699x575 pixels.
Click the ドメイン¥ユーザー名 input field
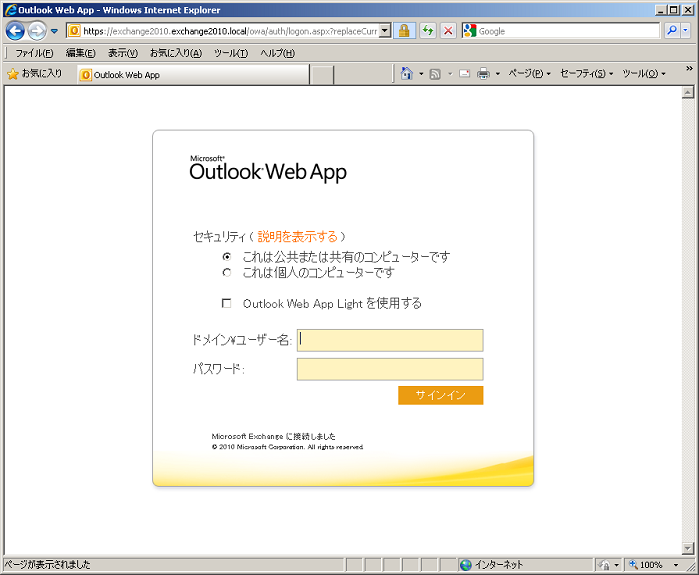[390, 340]
